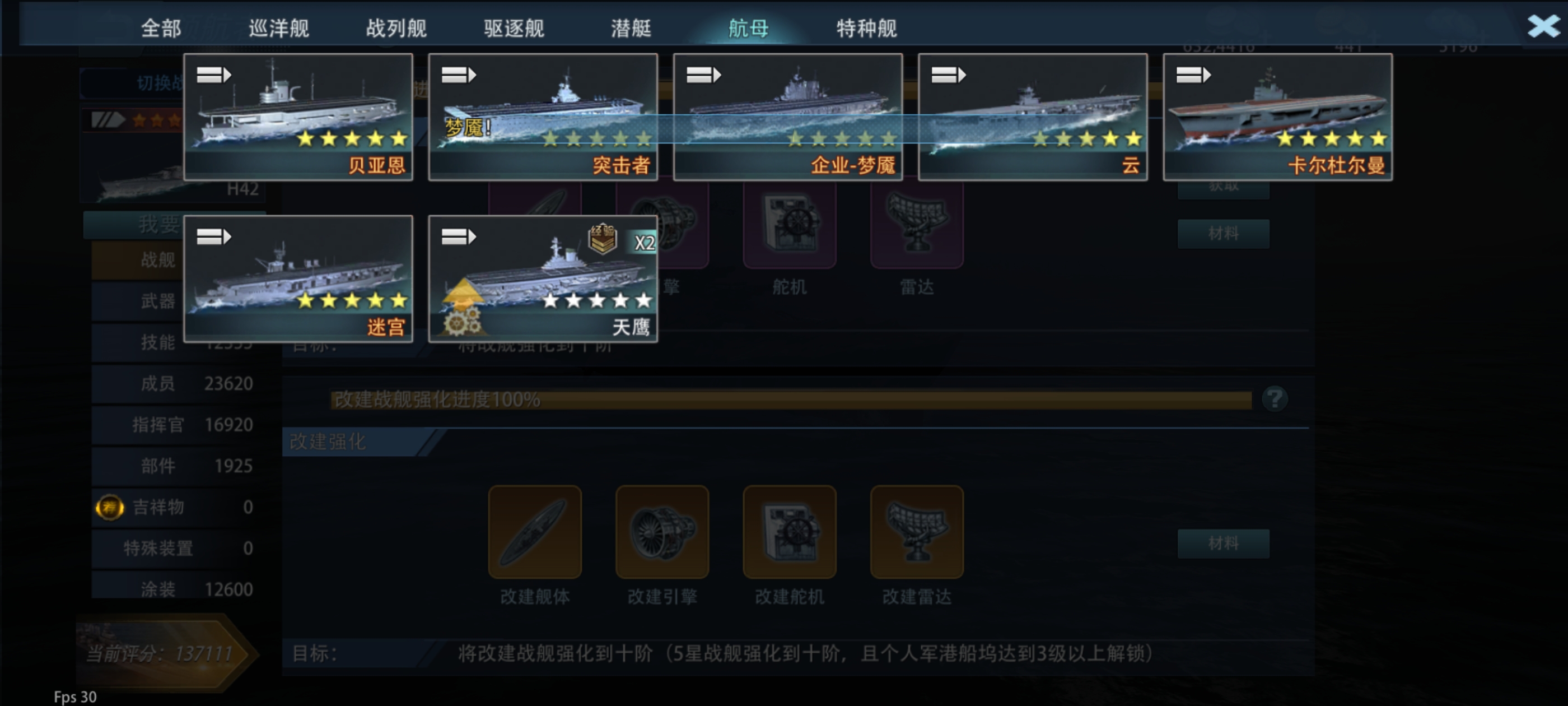Choose the 企业-梦魇 carrier
The width and height of the screenshot is (1568, 706).
pyautogui.click(x=788, y=117)
